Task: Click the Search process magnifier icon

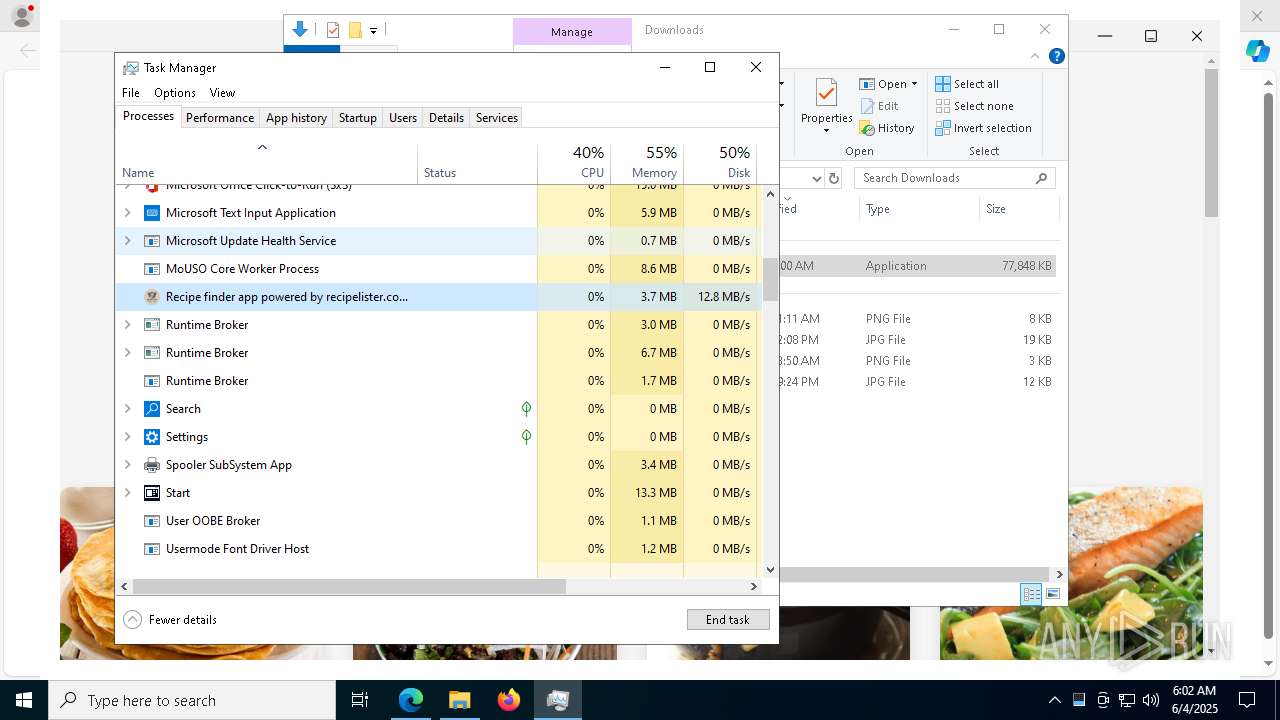Action: tap(152, 409)
